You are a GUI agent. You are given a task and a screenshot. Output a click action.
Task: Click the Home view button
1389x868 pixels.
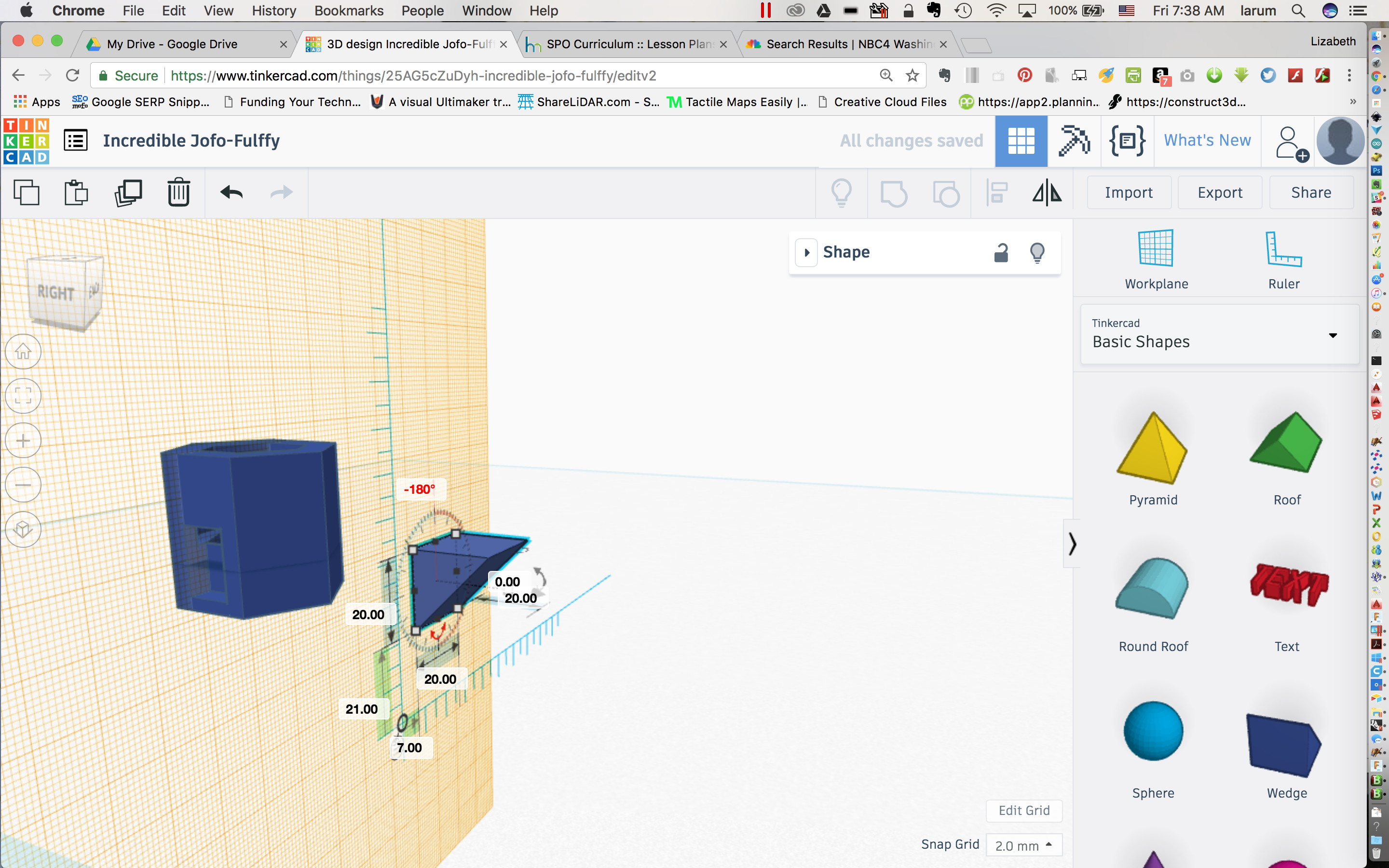[23, 352]
